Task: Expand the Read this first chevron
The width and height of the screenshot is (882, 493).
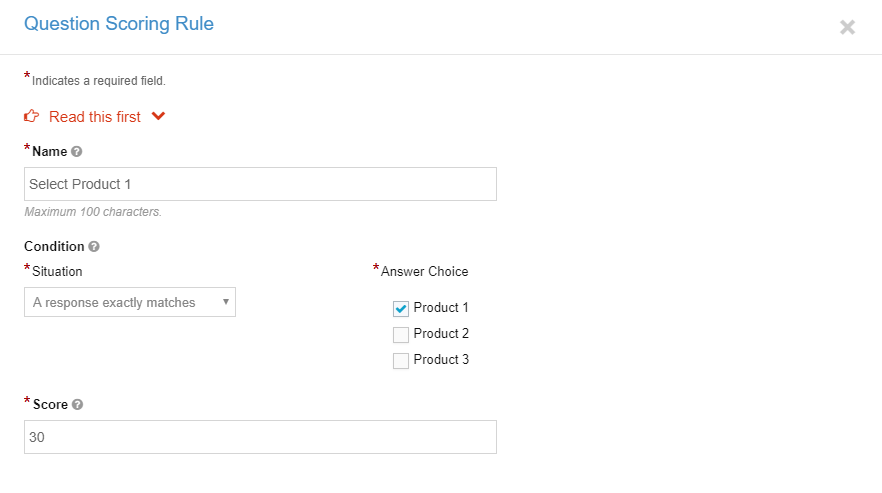Action: pyautogui.click(x=158, y=116)
